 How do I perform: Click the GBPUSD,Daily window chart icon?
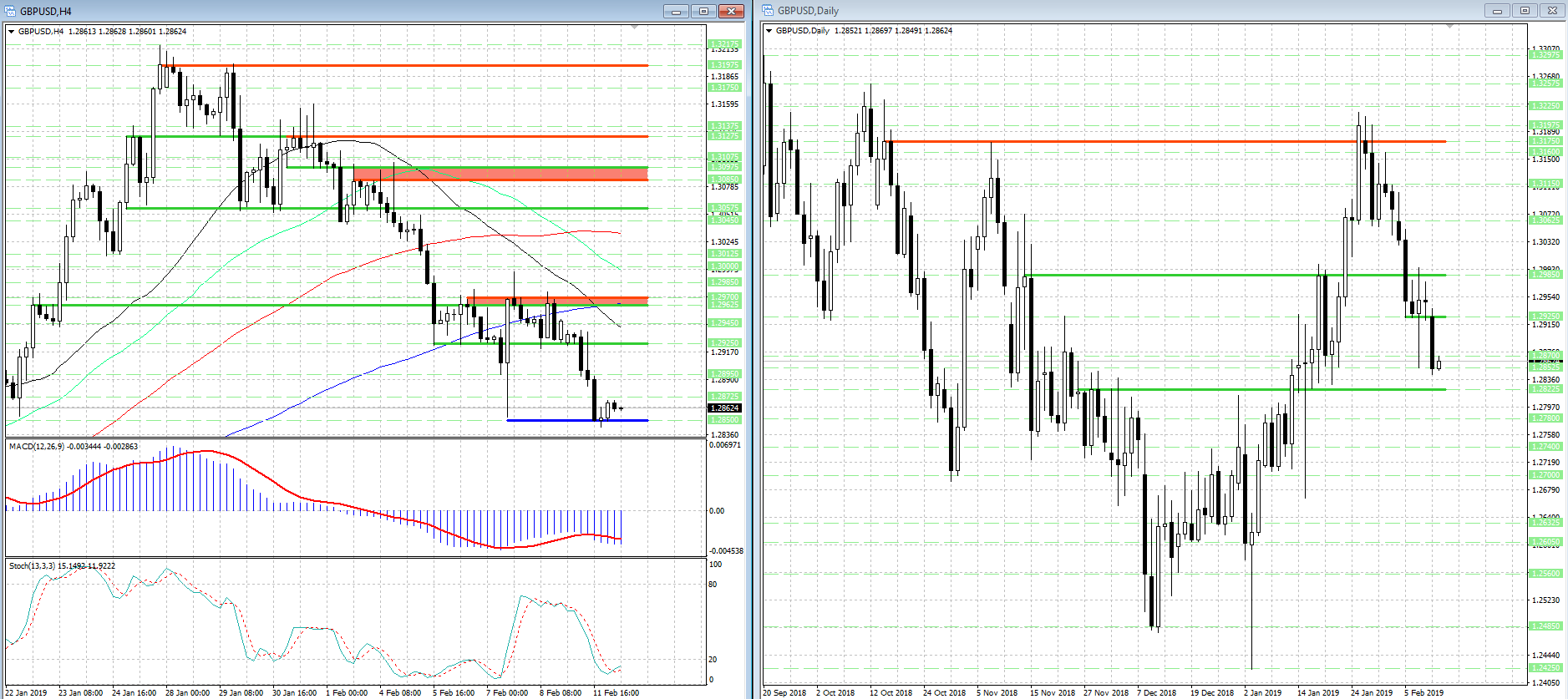pyautogui.click(x=768, y=11)
